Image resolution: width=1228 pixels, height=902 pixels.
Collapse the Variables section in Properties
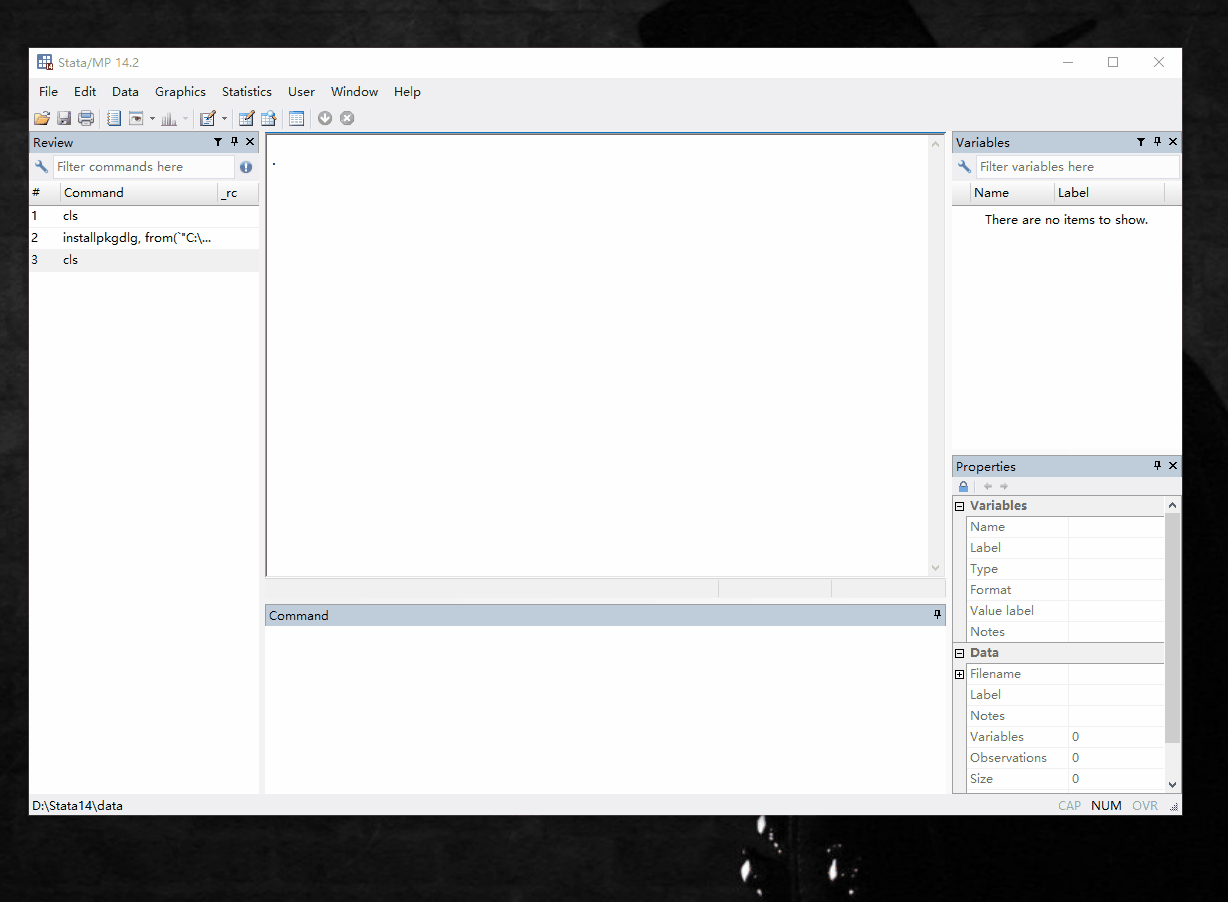pyautogui.click(x=960, y=506)
